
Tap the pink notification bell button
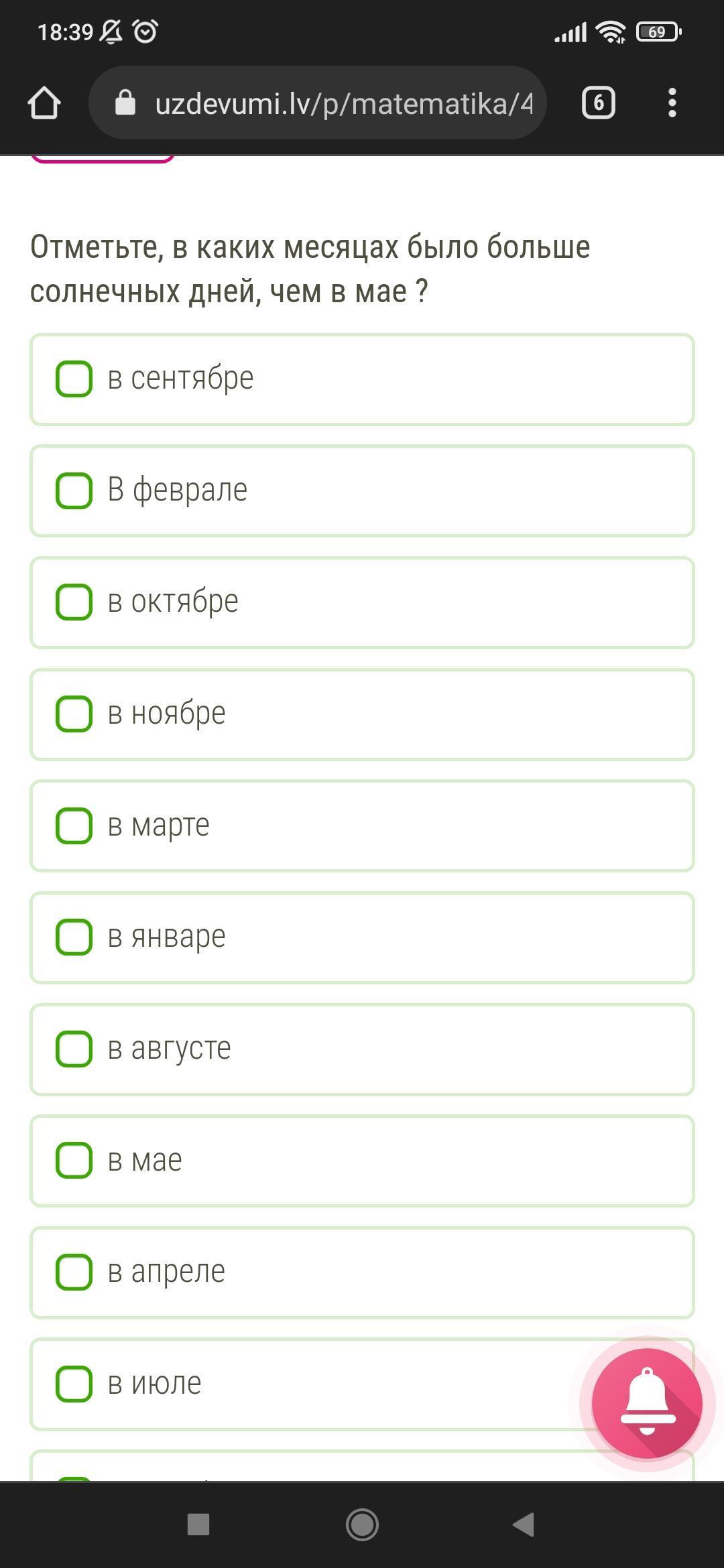[x=647, y=1402]
